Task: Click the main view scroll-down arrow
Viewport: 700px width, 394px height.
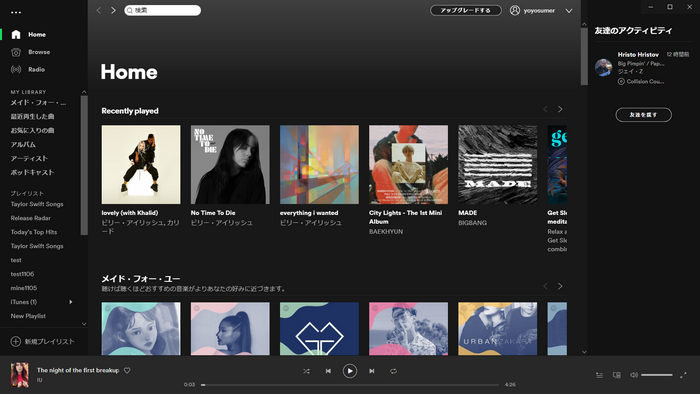Action: (584, 352)
